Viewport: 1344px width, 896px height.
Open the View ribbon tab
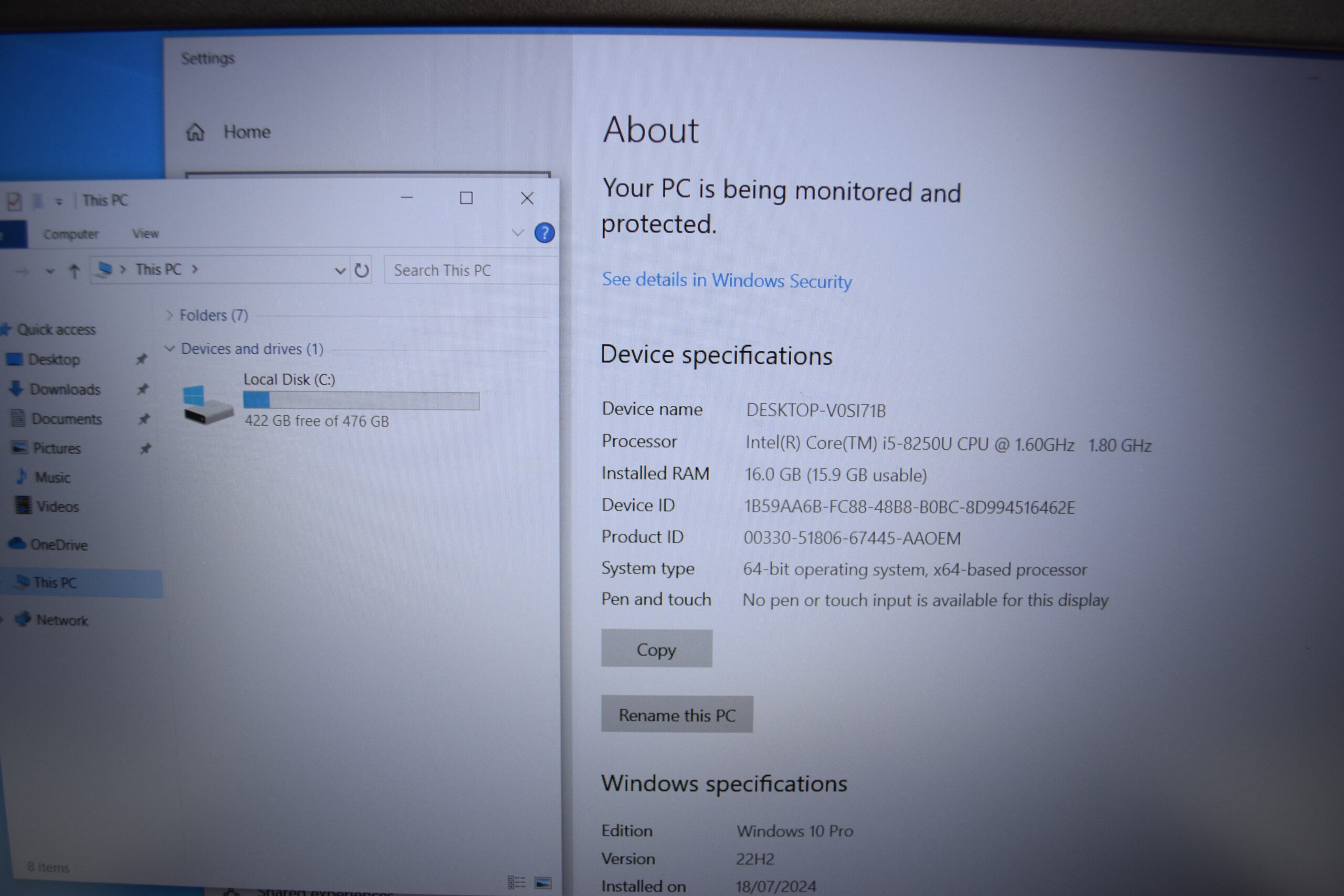[x=146, y=234]
